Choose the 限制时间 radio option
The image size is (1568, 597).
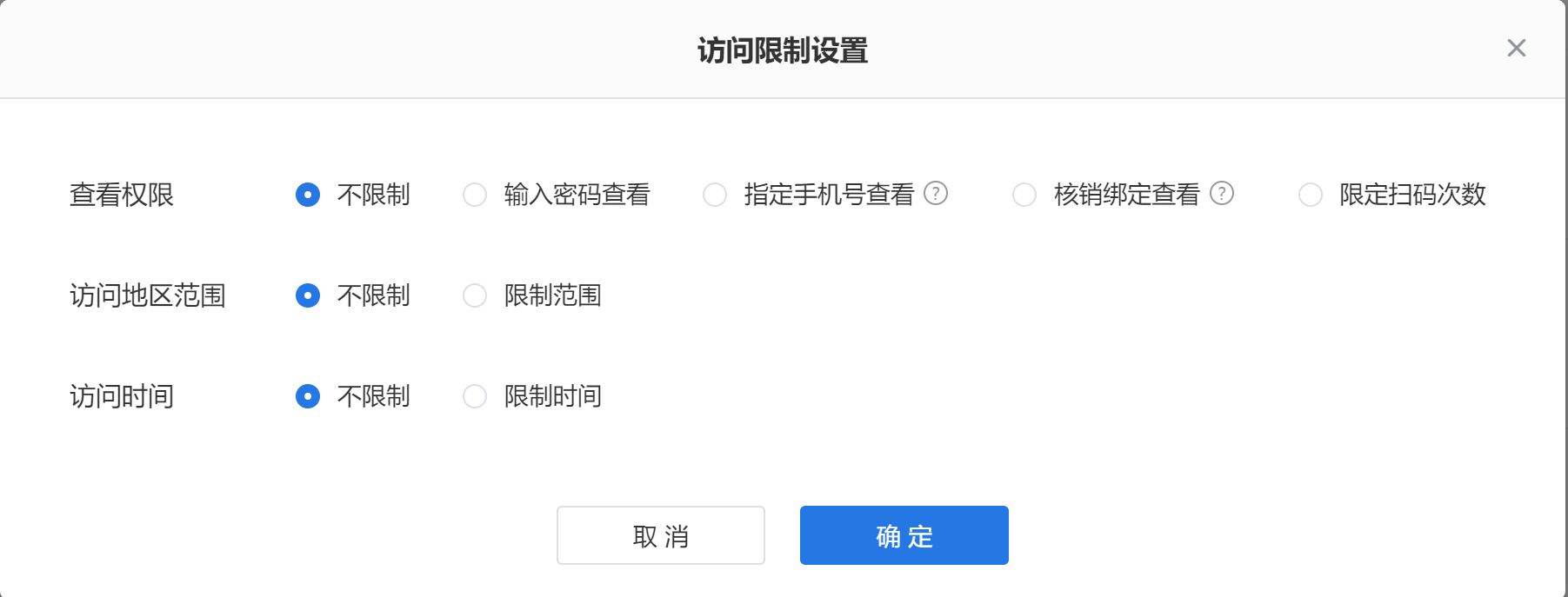[475, 396]
